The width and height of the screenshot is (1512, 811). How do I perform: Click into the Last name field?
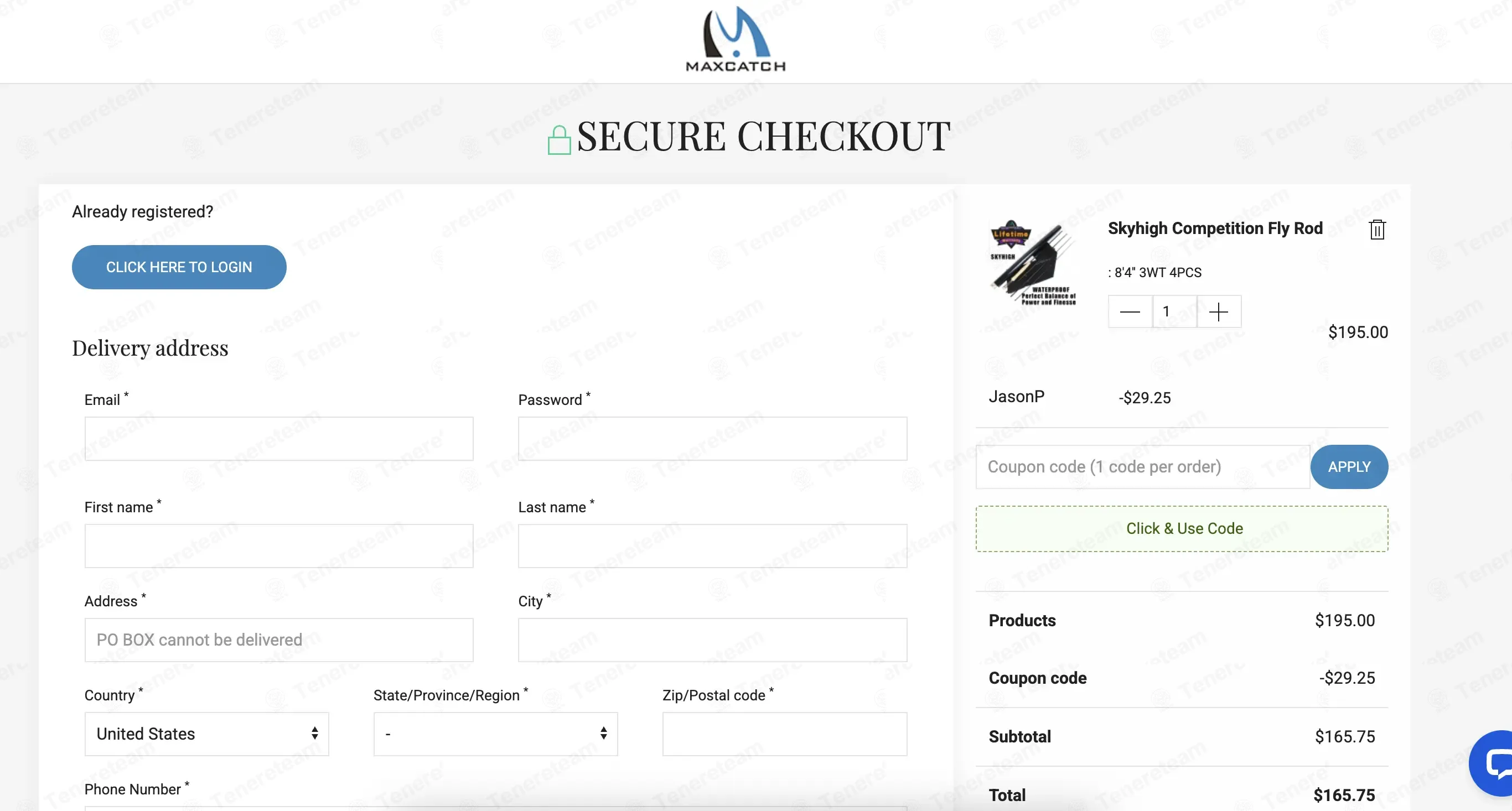point(713,546)
